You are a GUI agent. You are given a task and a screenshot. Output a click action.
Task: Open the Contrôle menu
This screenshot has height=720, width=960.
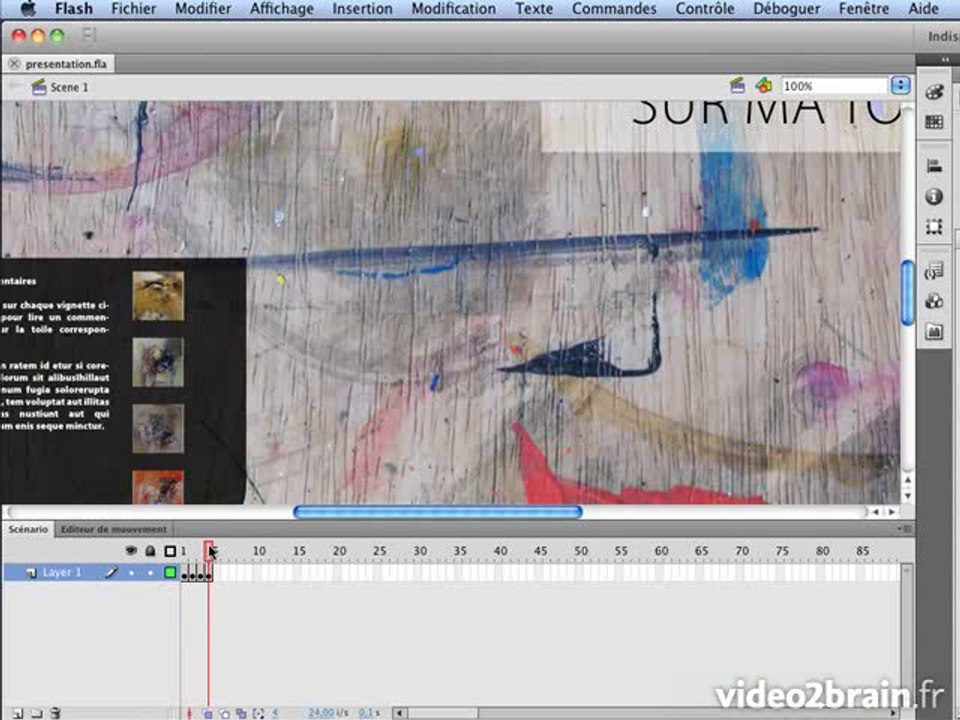click(705, 9)
